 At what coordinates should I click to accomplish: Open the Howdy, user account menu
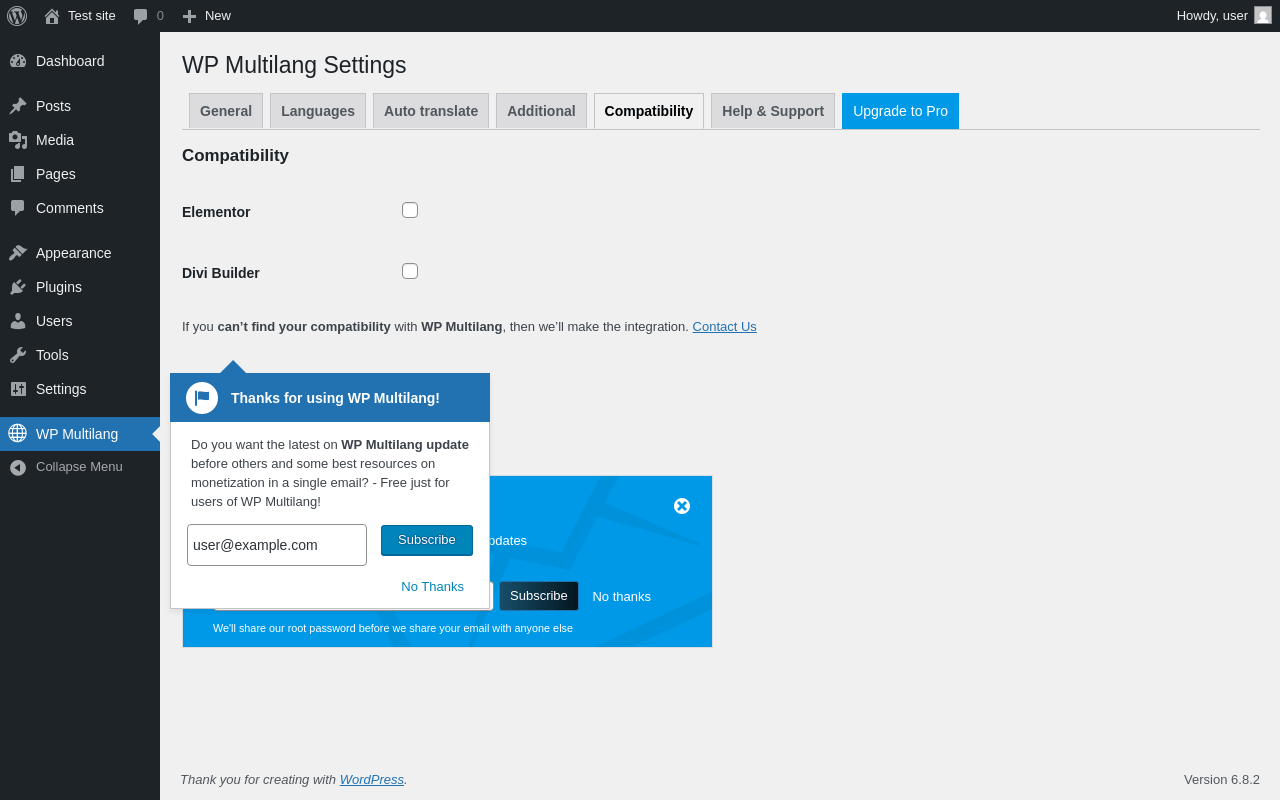pyautogui.click(x=1223, y=16)
